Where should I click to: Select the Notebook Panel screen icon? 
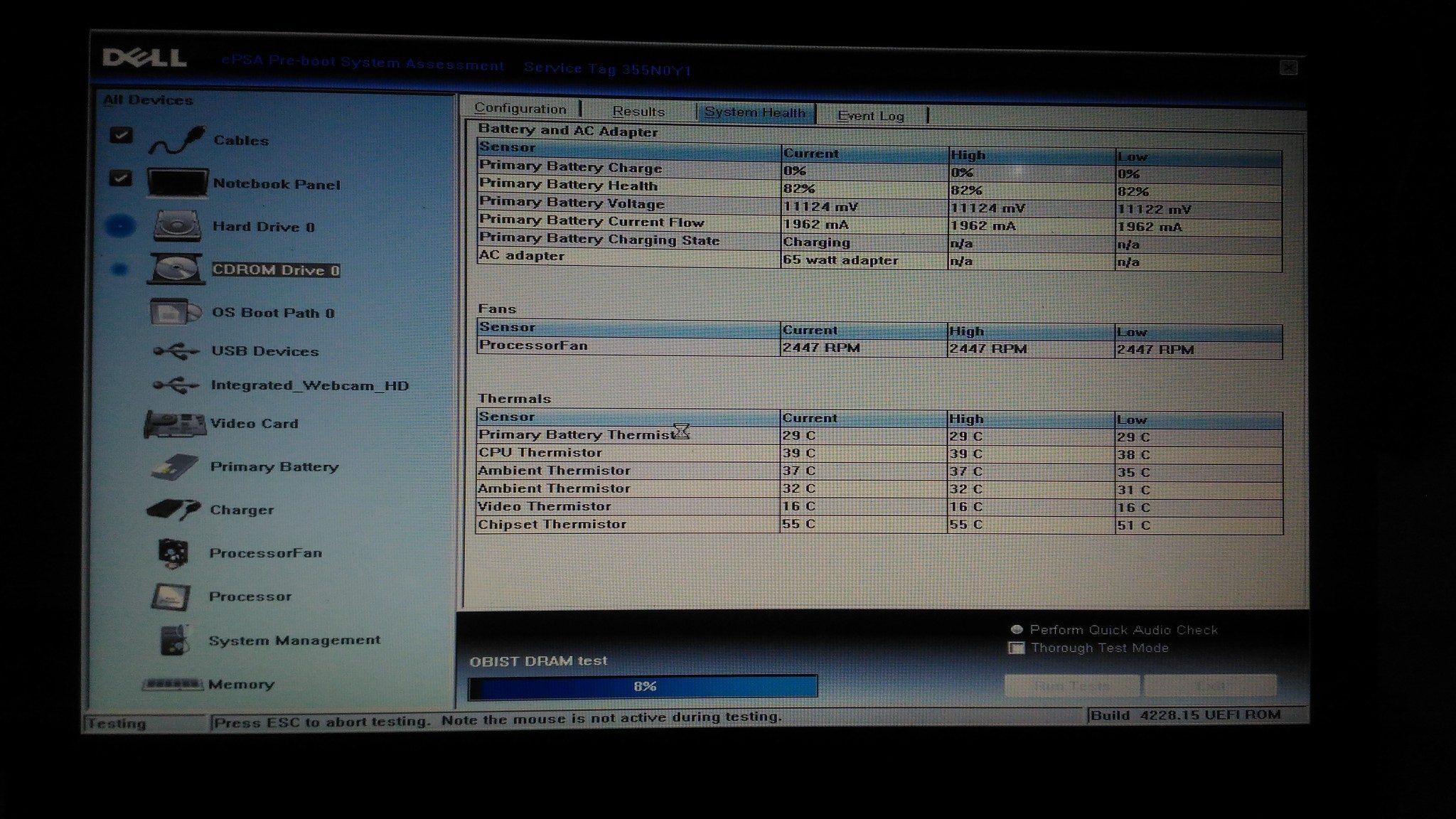coord(178,183)
